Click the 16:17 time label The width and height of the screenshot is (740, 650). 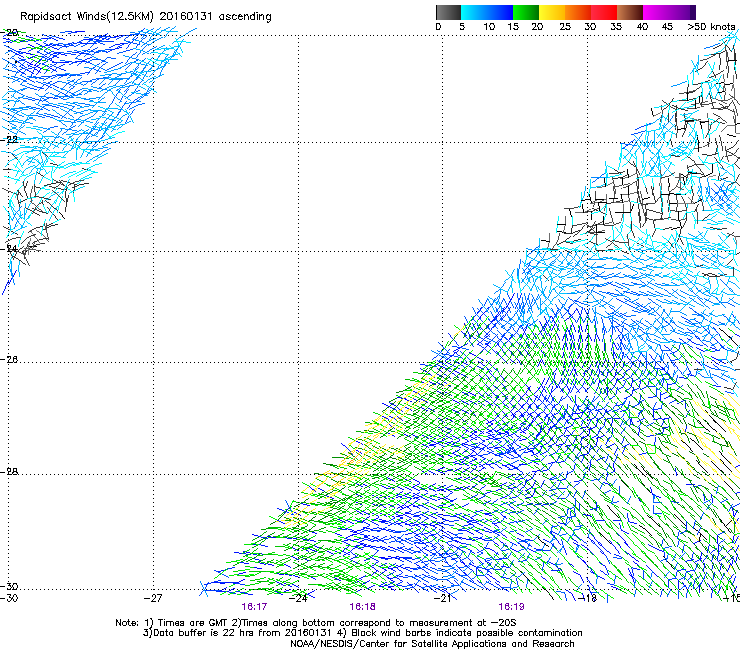click(x=254, y=607)
